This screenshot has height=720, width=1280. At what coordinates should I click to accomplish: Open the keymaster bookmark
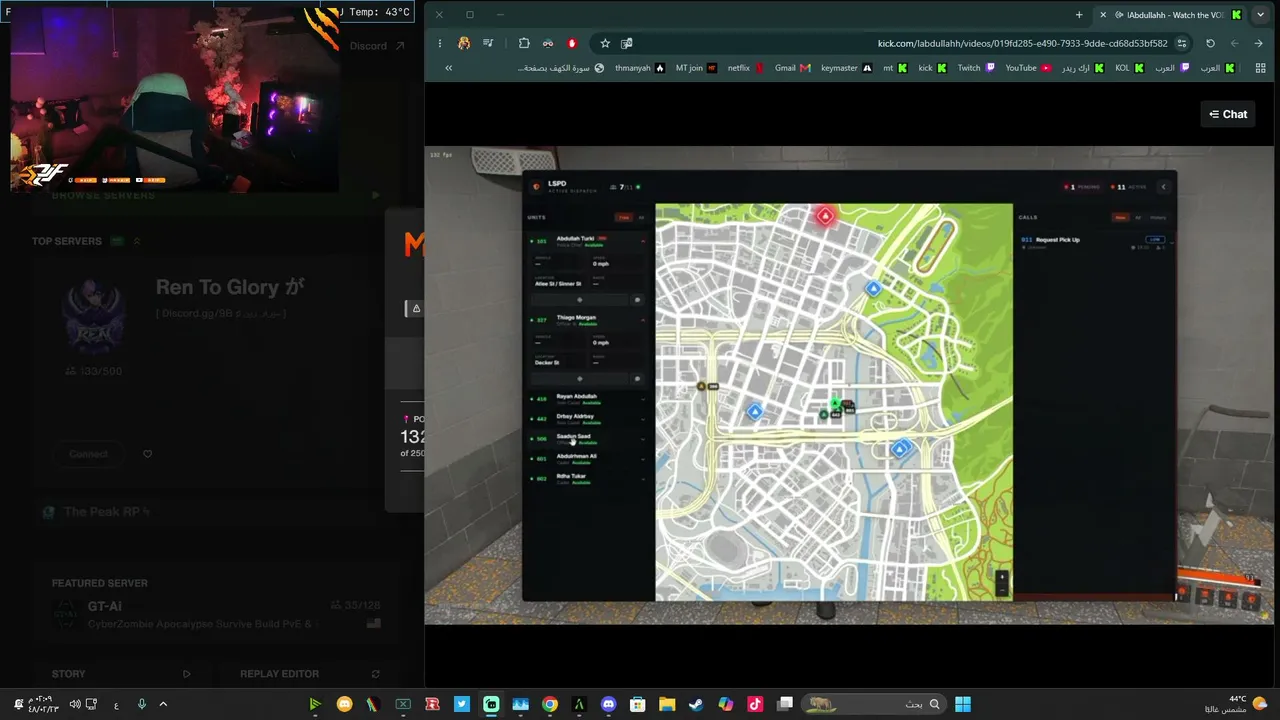click(x=846, y=68)
